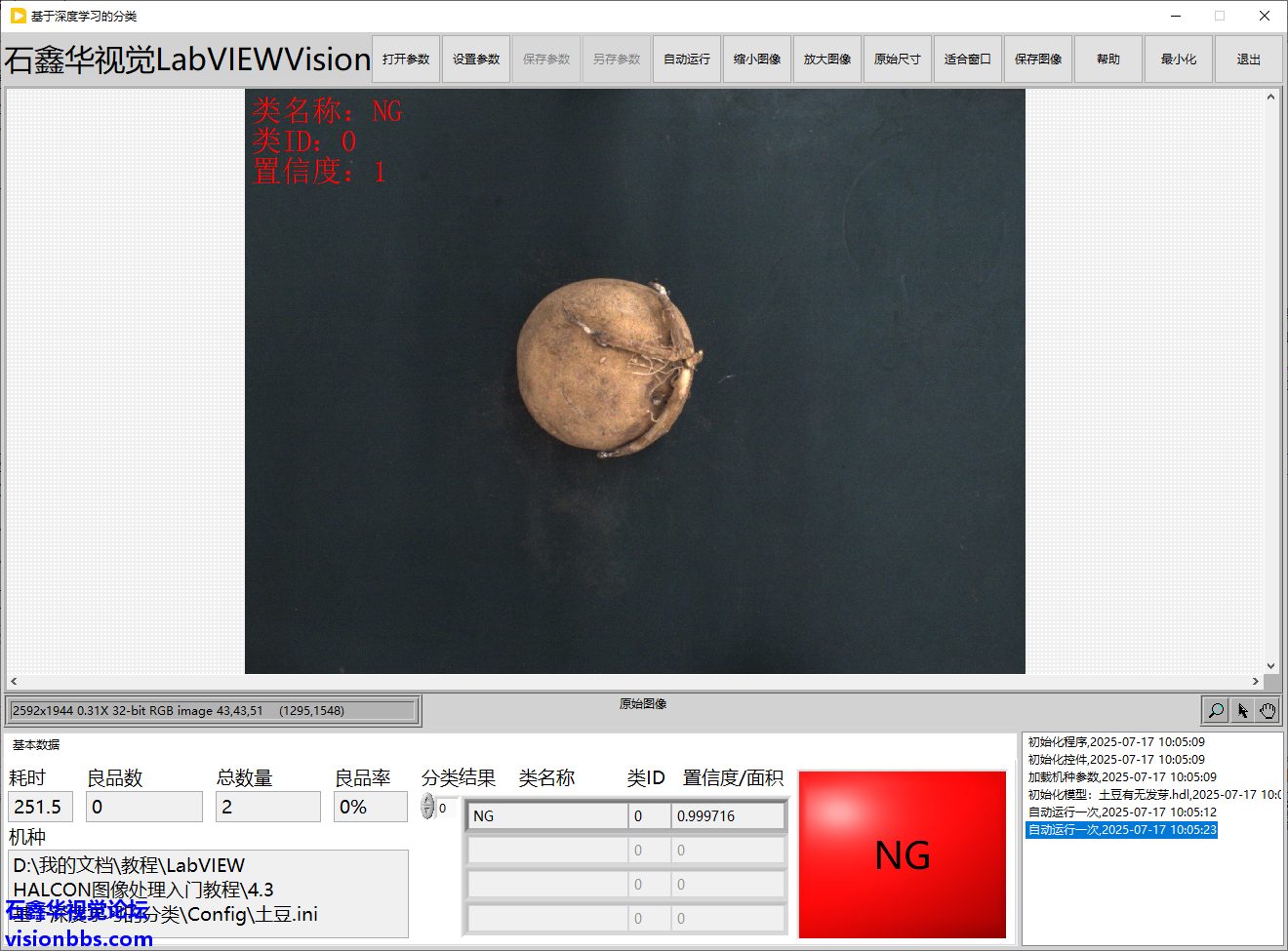Image resolution: width=1288 pixels, height=951 pixels.
Task: Shrink image with 缩小图像
Action: 757,59
